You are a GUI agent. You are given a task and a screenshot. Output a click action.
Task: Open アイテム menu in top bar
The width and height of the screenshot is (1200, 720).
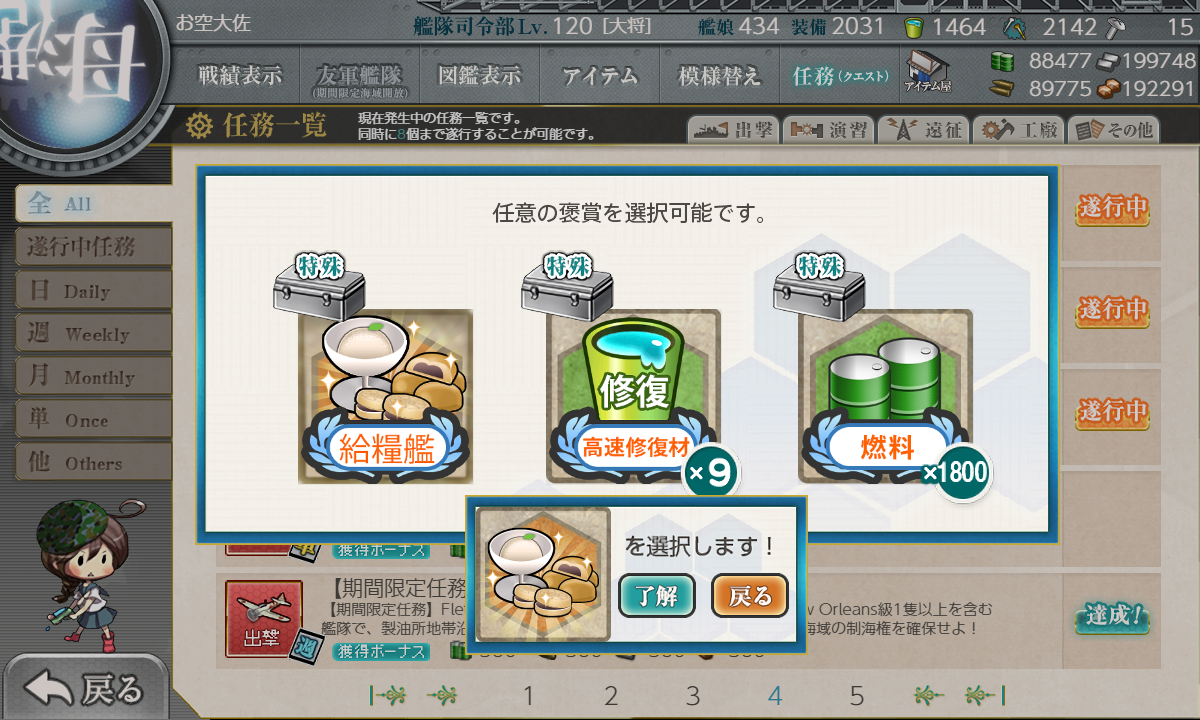(x=599, y=76)
